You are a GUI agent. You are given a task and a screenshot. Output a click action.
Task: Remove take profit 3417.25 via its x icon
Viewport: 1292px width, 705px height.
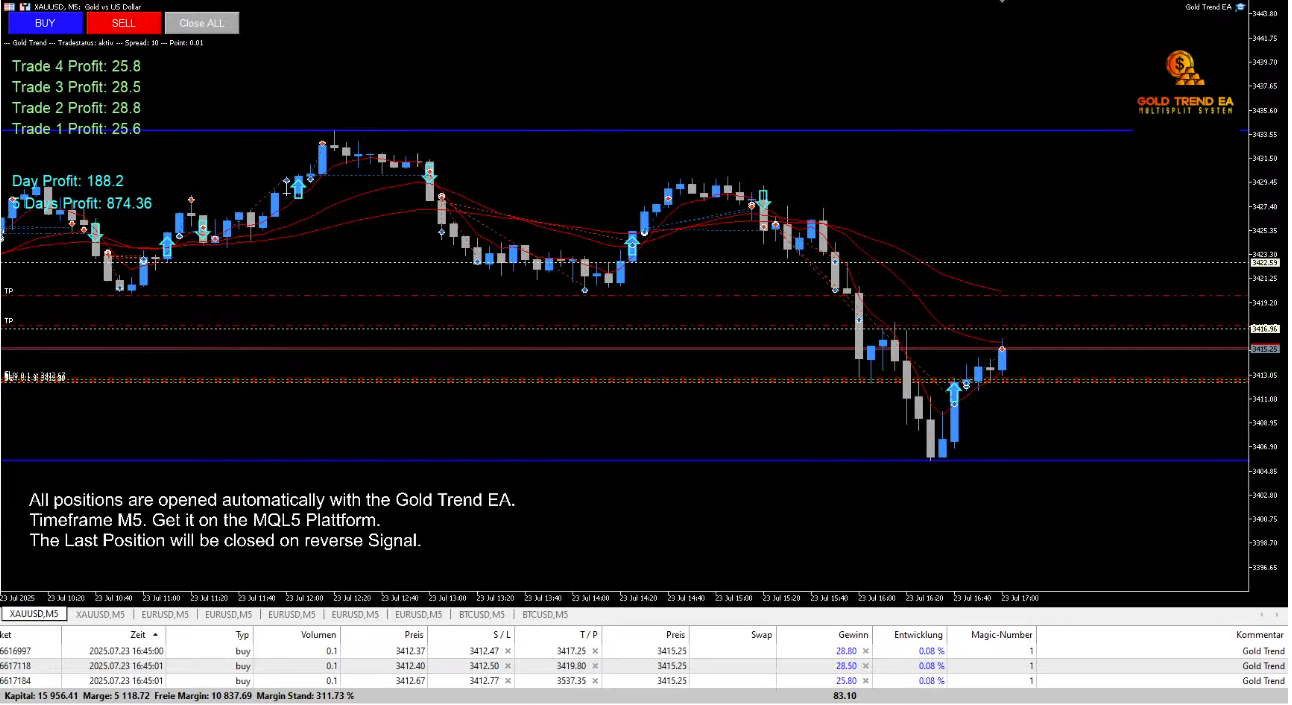click(x=595, y=651)
